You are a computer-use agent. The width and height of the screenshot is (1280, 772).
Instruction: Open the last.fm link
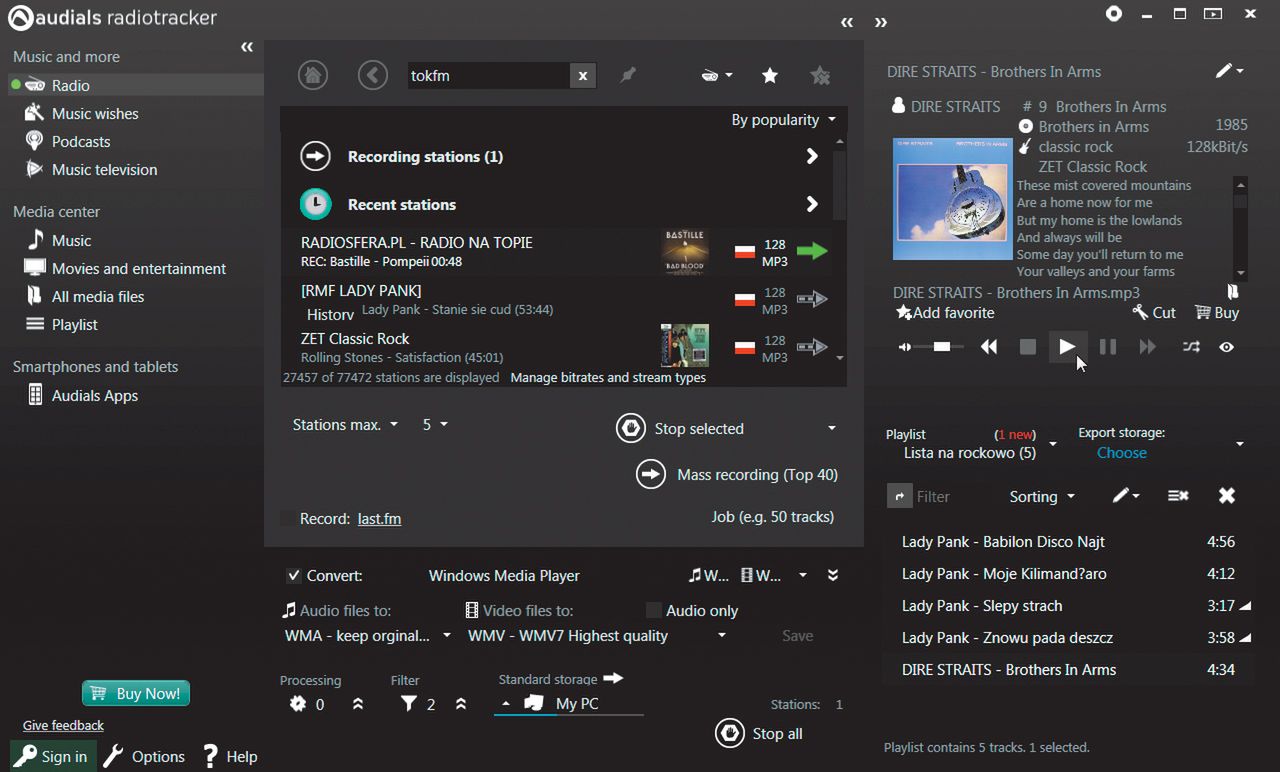point(379,519)
